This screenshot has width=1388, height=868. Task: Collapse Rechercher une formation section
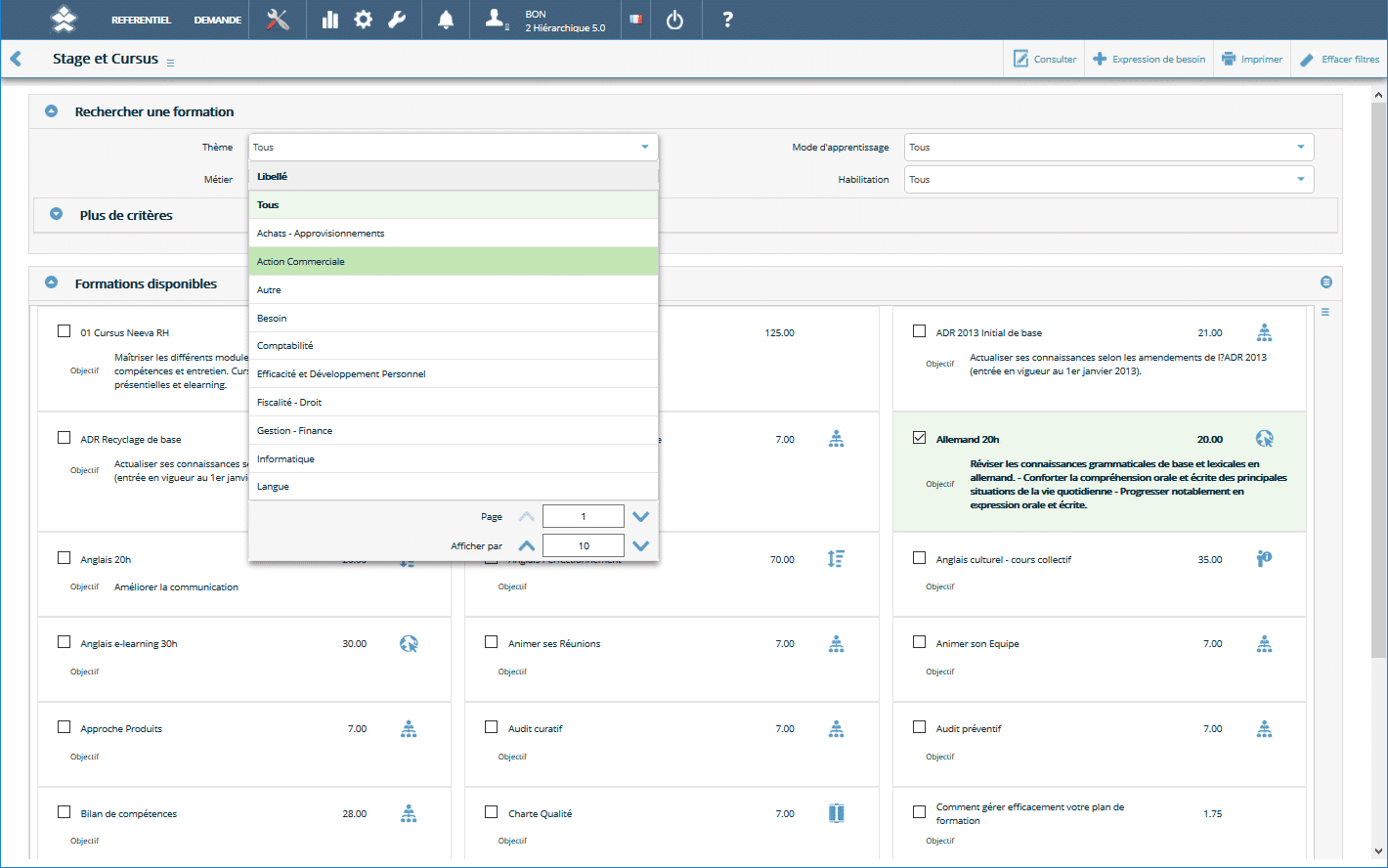click(x=52, y=111)
